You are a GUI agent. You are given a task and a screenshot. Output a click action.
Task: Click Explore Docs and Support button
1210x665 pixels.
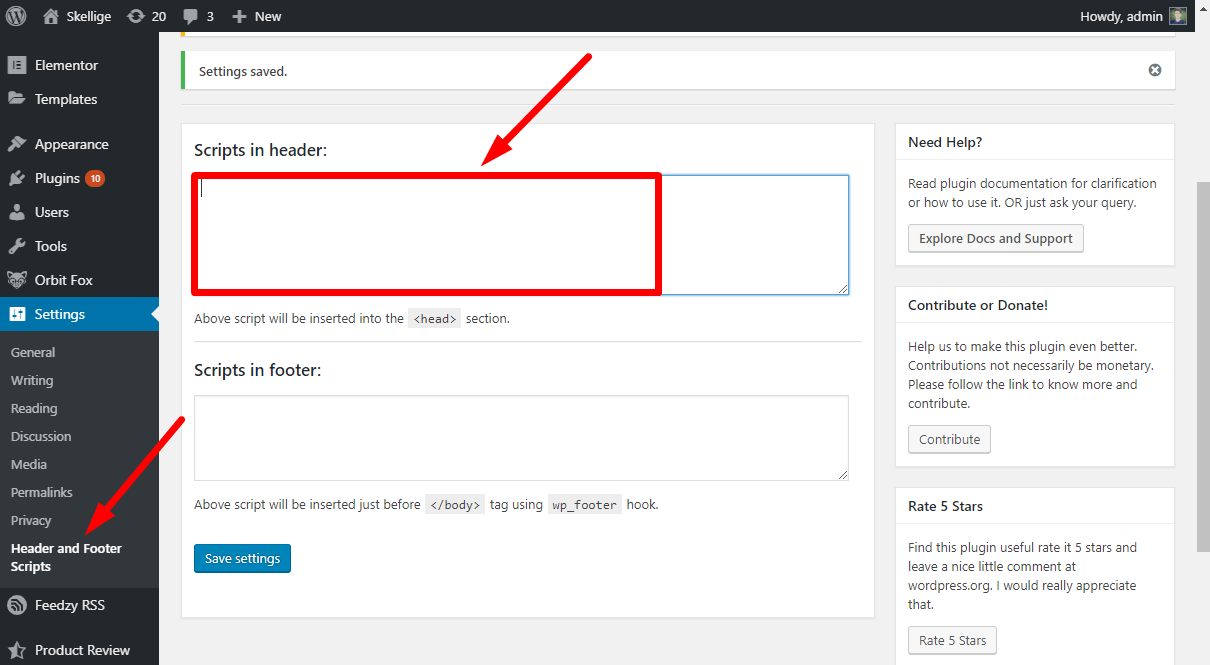click(x=995, y=239)
